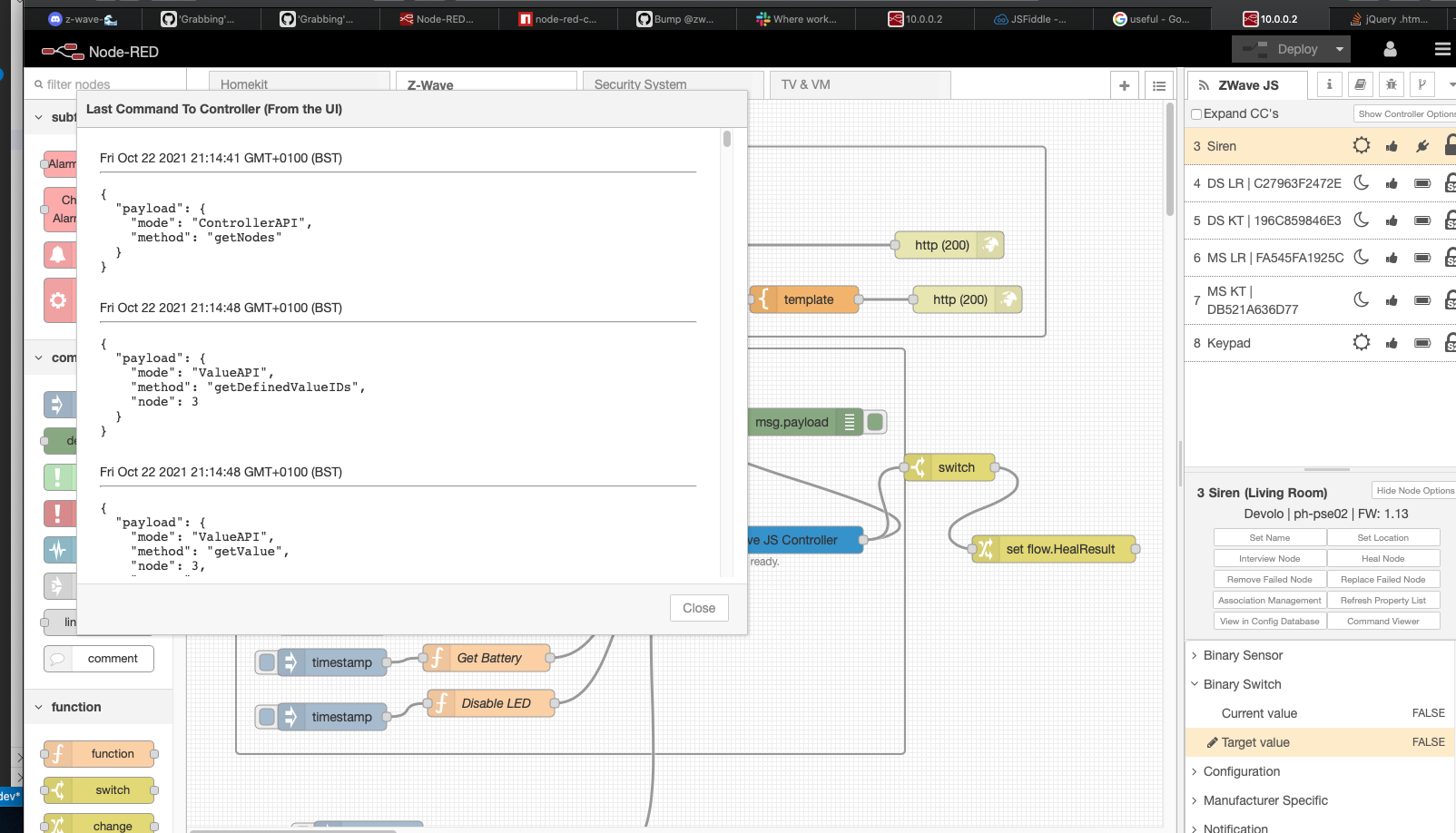Viewport: 1456px width, 833px height.
Task: Click the add flow plus button
Action: (x=1125, y=85)
